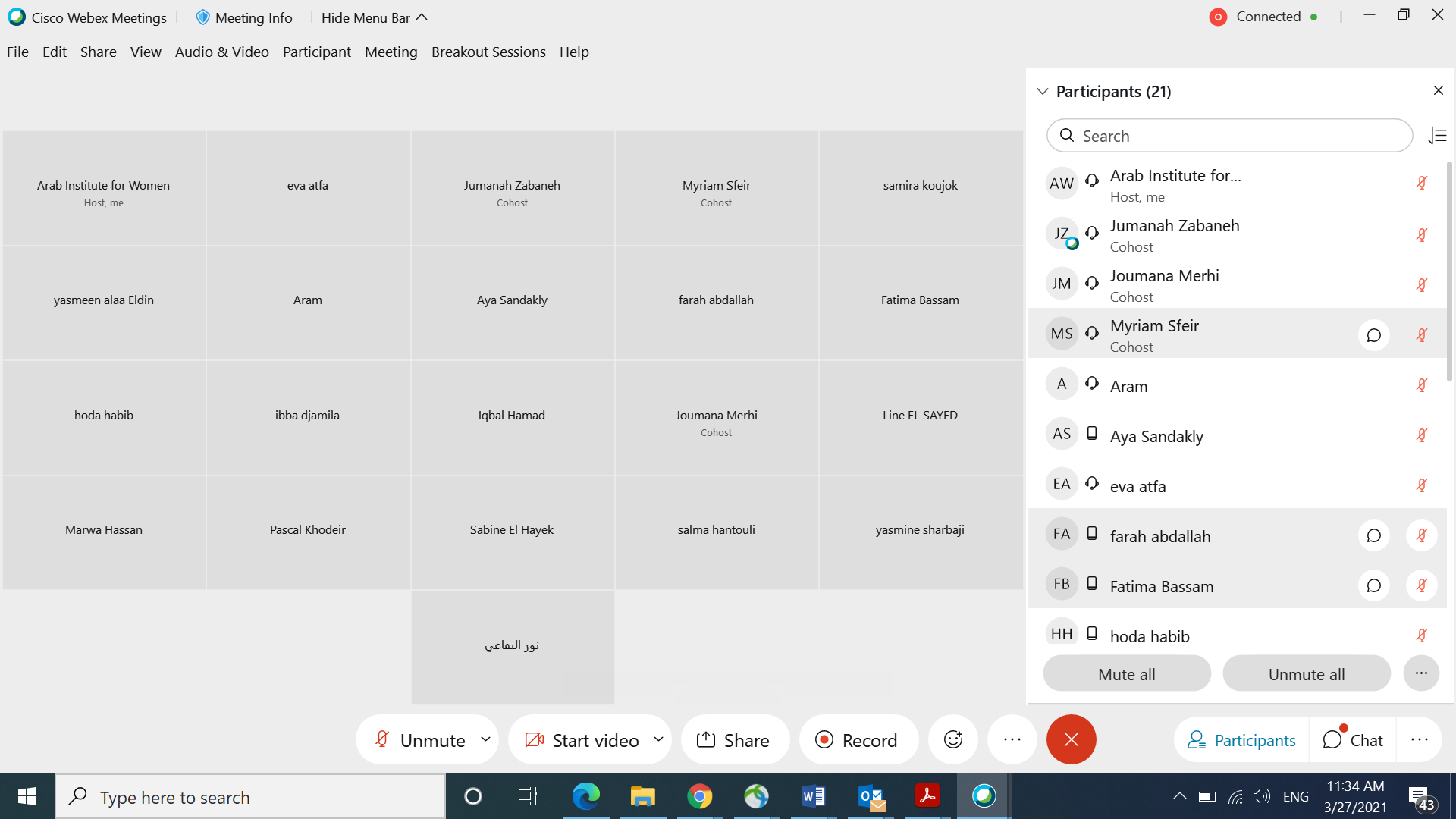Open Cortana circle on taskbar

click(472, 796)
